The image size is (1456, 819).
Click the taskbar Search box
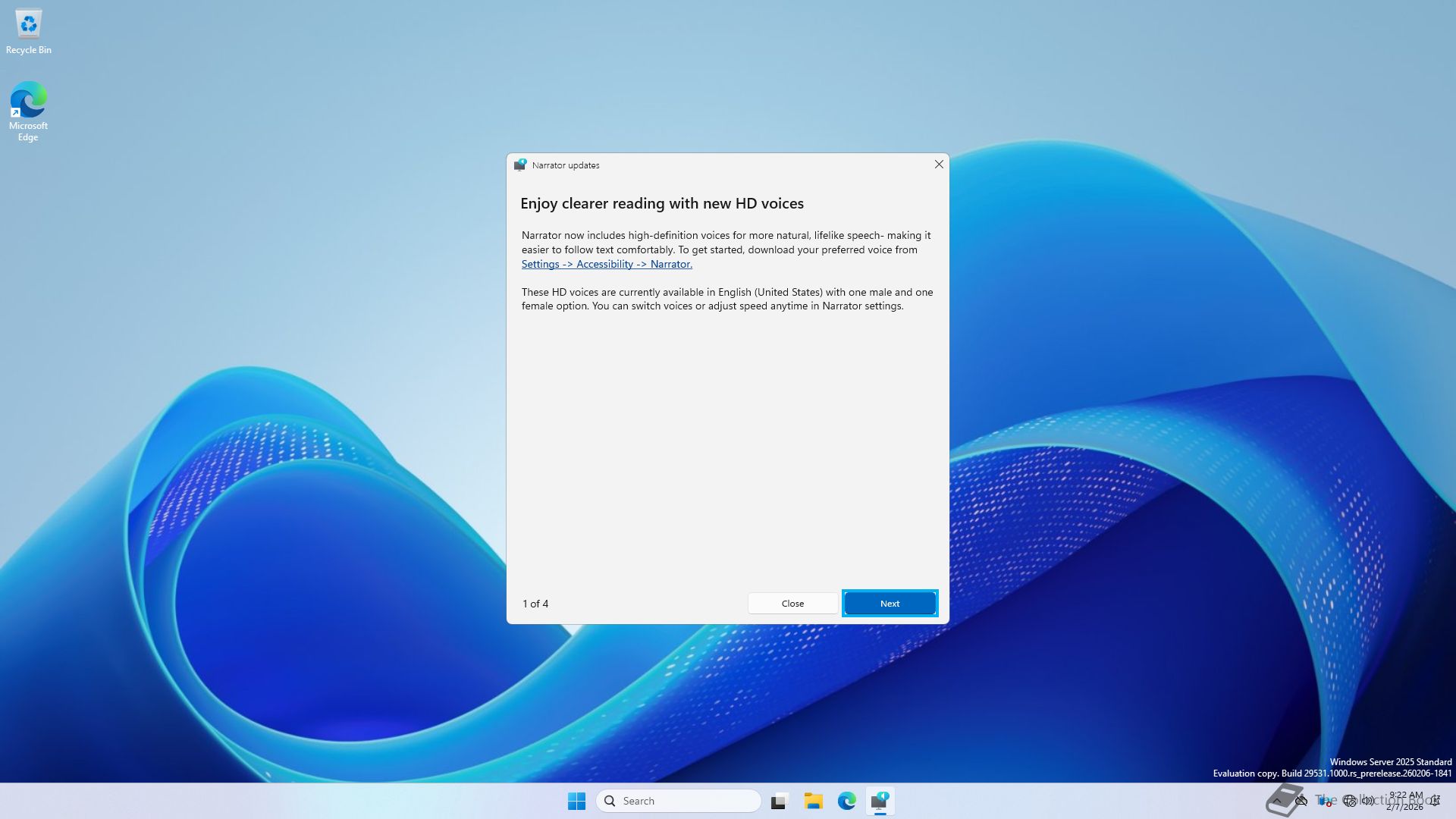[x=679, y=801]
